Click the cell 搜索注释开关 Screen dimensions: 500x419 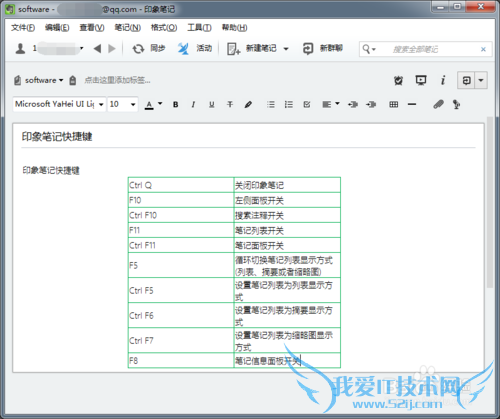pyautogui.click(x=287, y=215)
